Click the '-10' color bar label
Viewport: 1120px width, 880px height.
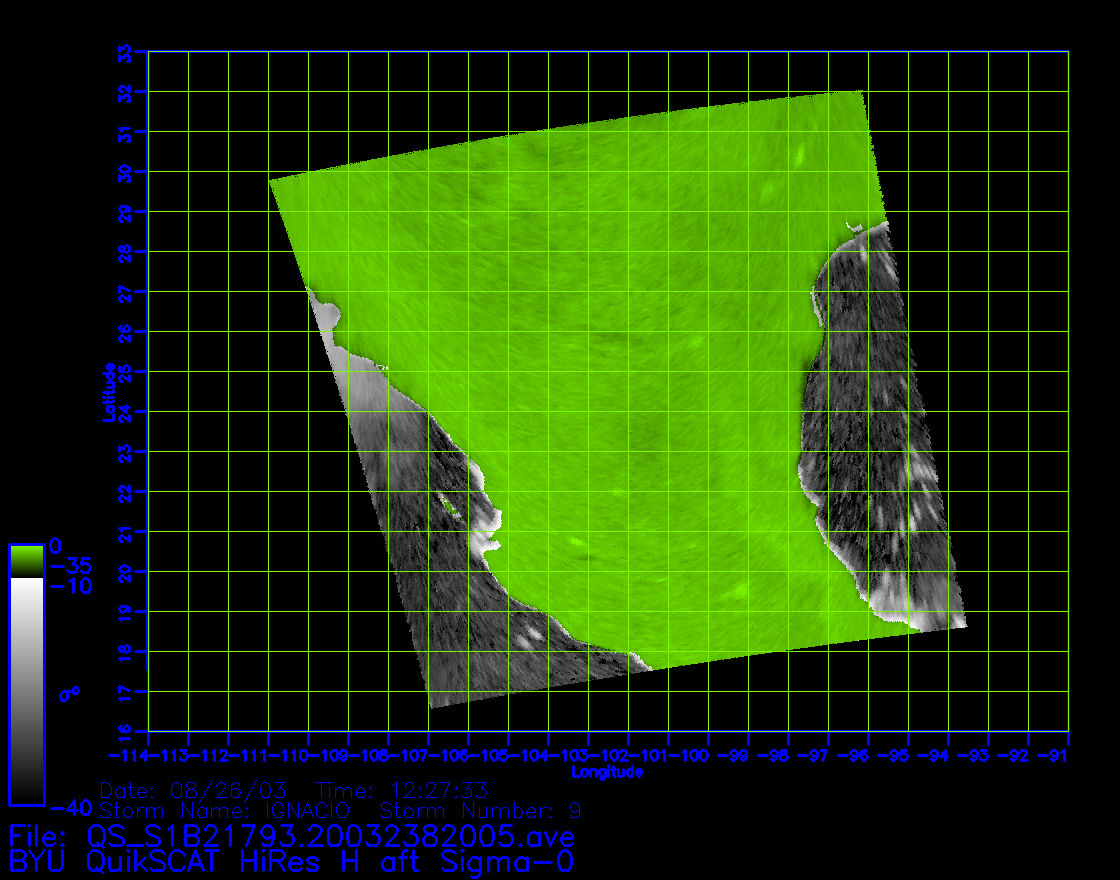click(x=70, y=586)
